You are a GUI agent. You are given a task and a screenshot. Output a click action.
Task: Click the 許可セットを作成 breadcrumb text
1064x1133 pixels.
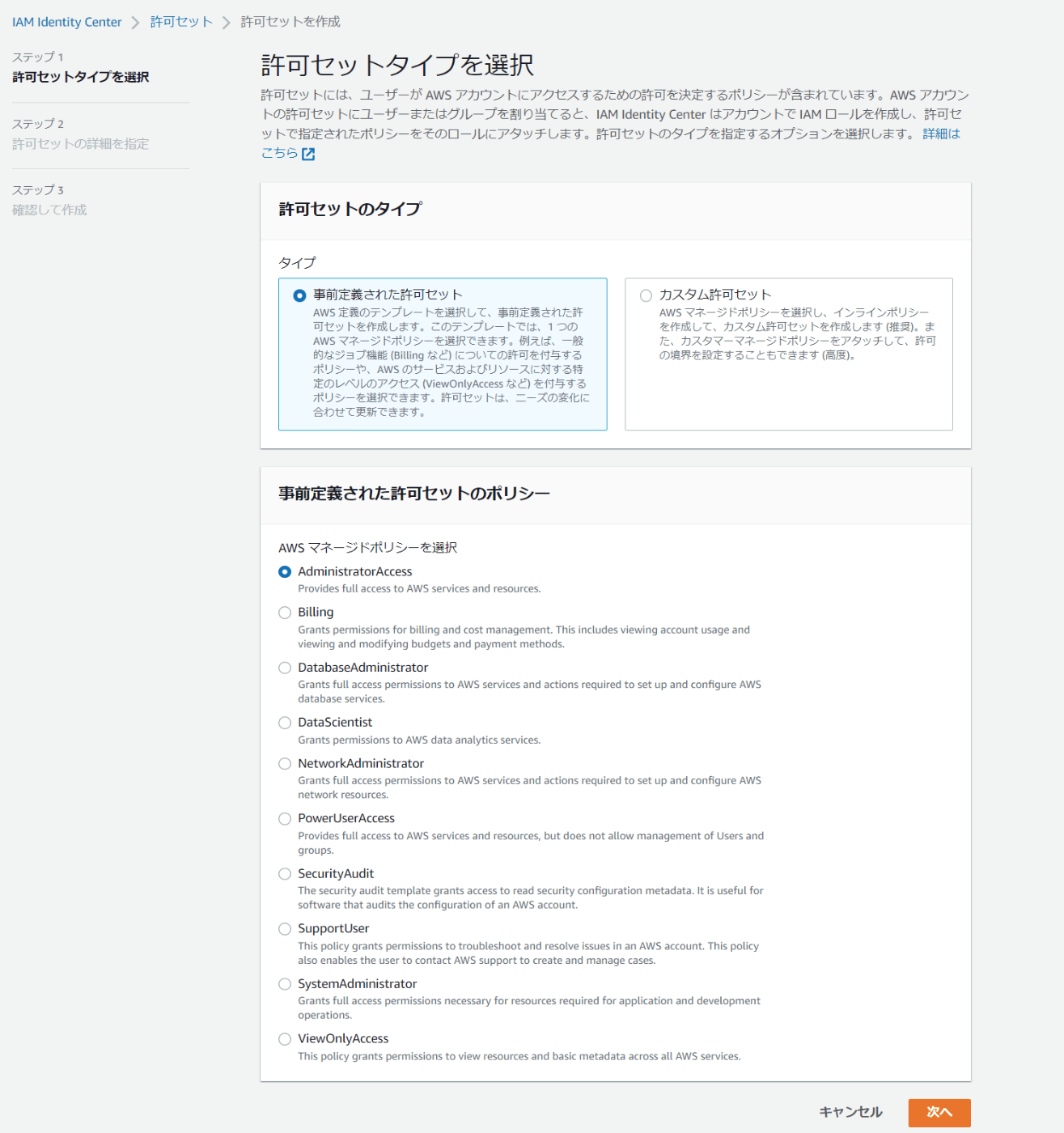(290, 22)
